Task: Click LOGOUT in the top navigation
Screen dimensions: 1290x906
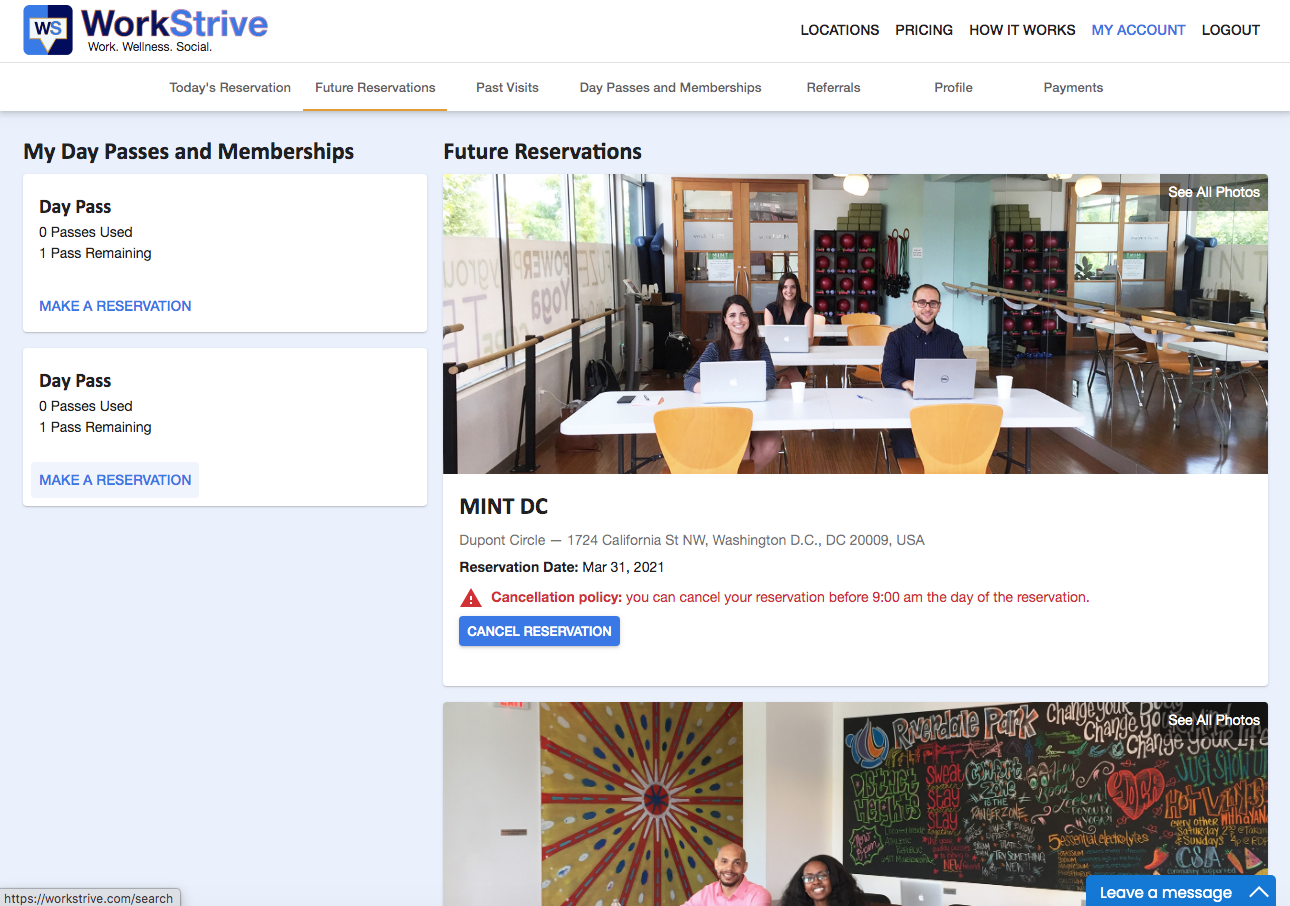Action: coord(1231,30)
